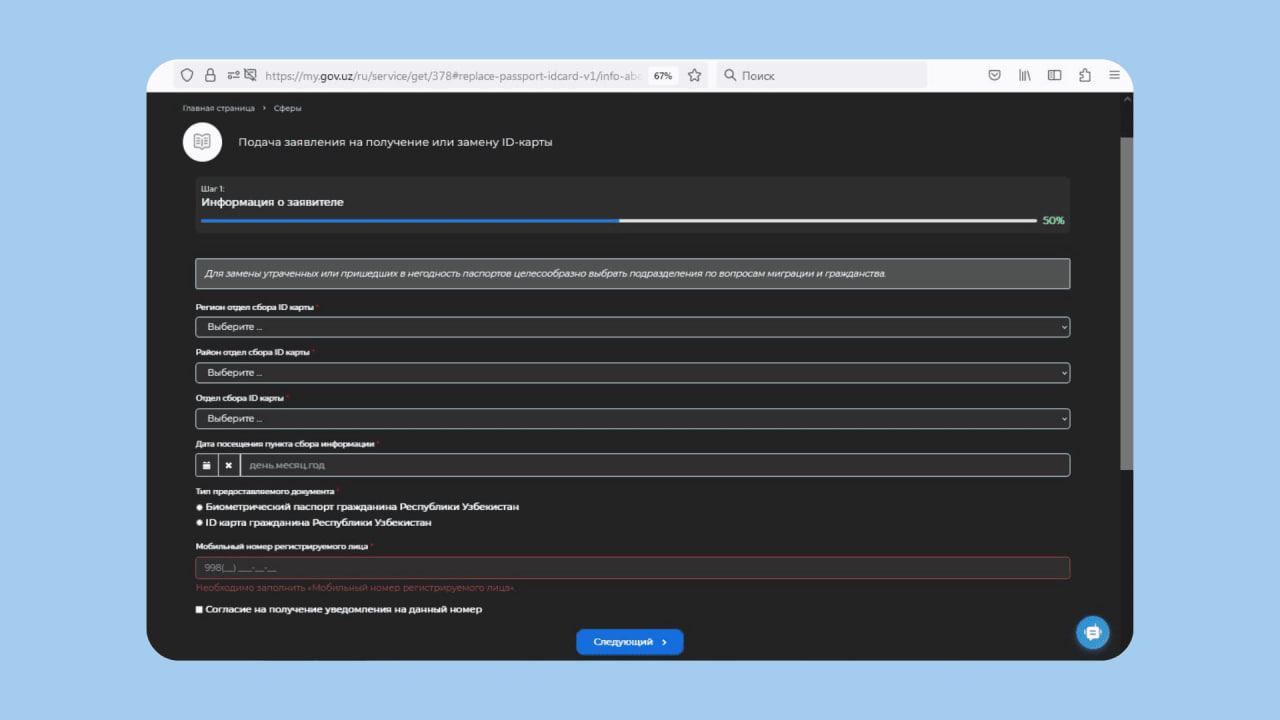Select ID карта гражданина radio option
Viewport: 1280px width, 720px height.
[x=200, y=523]
